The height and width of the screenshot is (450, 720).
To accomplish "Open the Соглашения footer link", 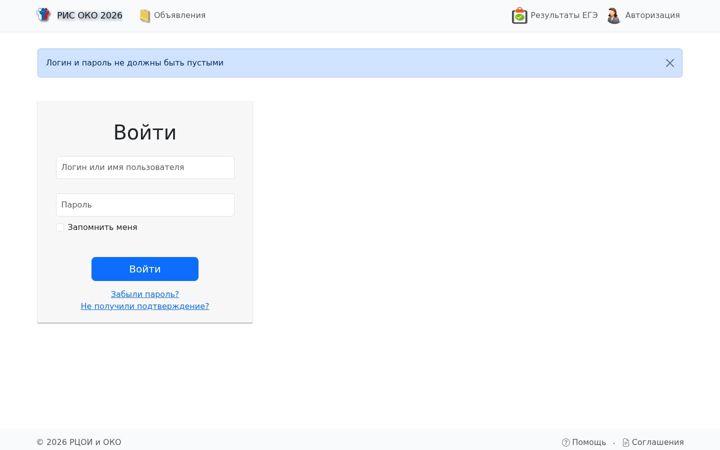I will coord(658,442).
